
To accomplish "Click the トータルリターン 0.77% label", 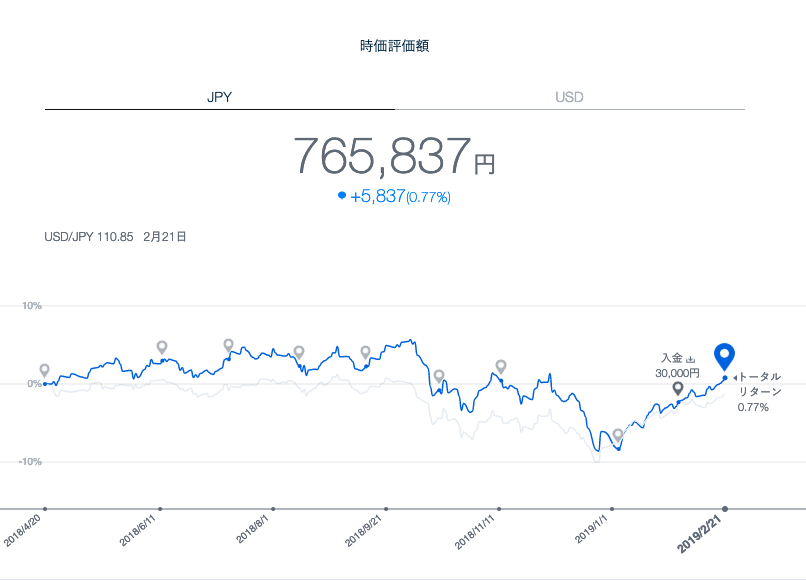I will 757,392.
